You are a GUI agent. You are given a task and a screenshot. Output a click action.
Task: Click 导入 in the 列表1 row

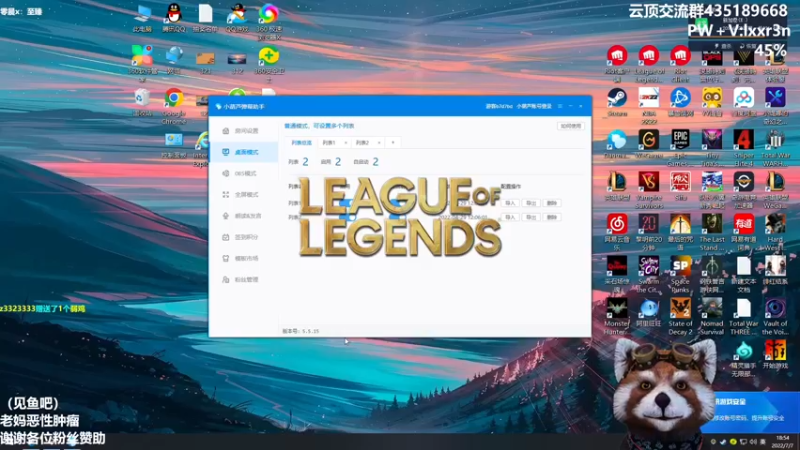pyautogui.click(x=510, y=203)
